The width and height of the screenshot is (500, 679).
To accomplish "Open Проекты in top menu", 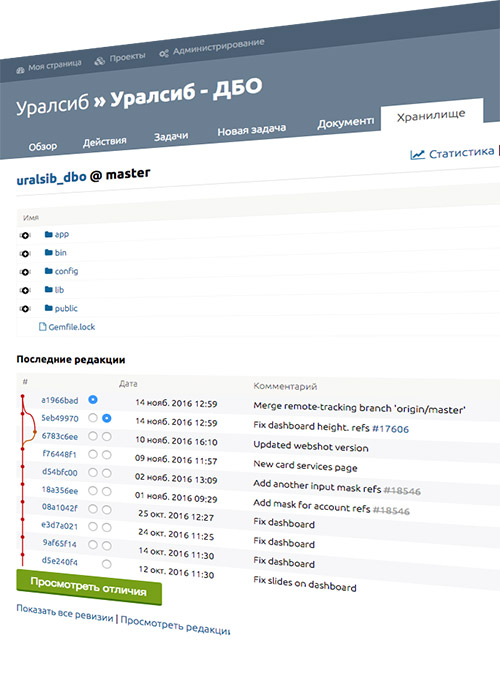I will (127, 57).
